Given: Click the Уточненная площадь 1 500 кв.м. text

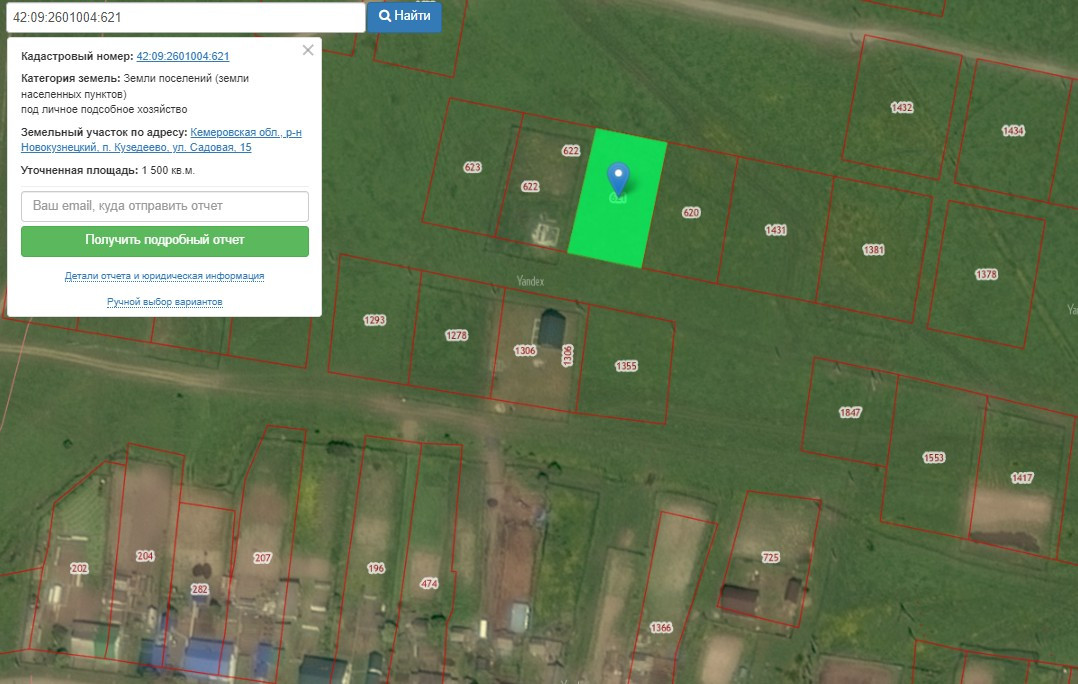Looking at the screenshot, I should point(108,170).
